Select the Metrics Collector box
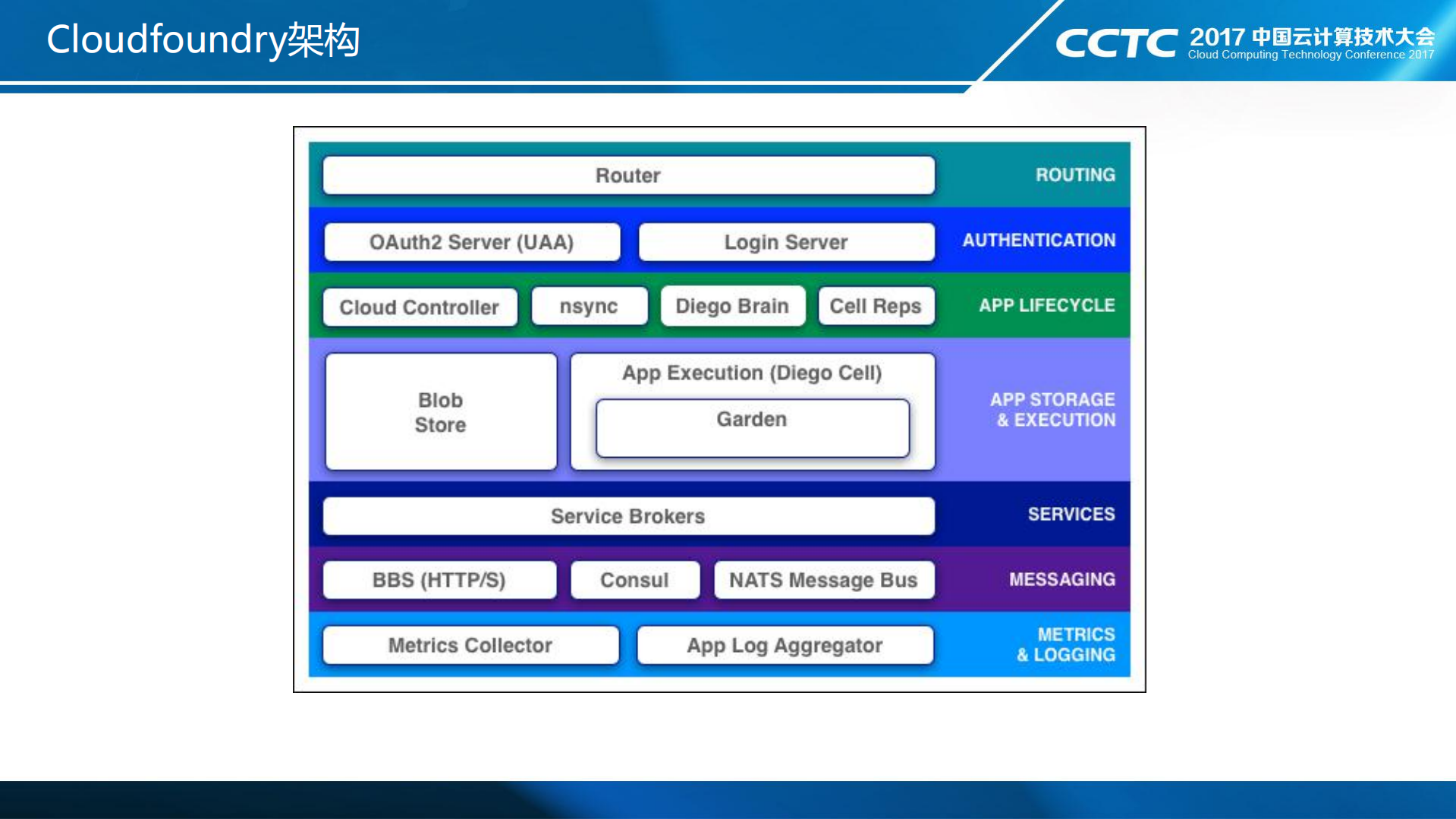 pos(470,645)
